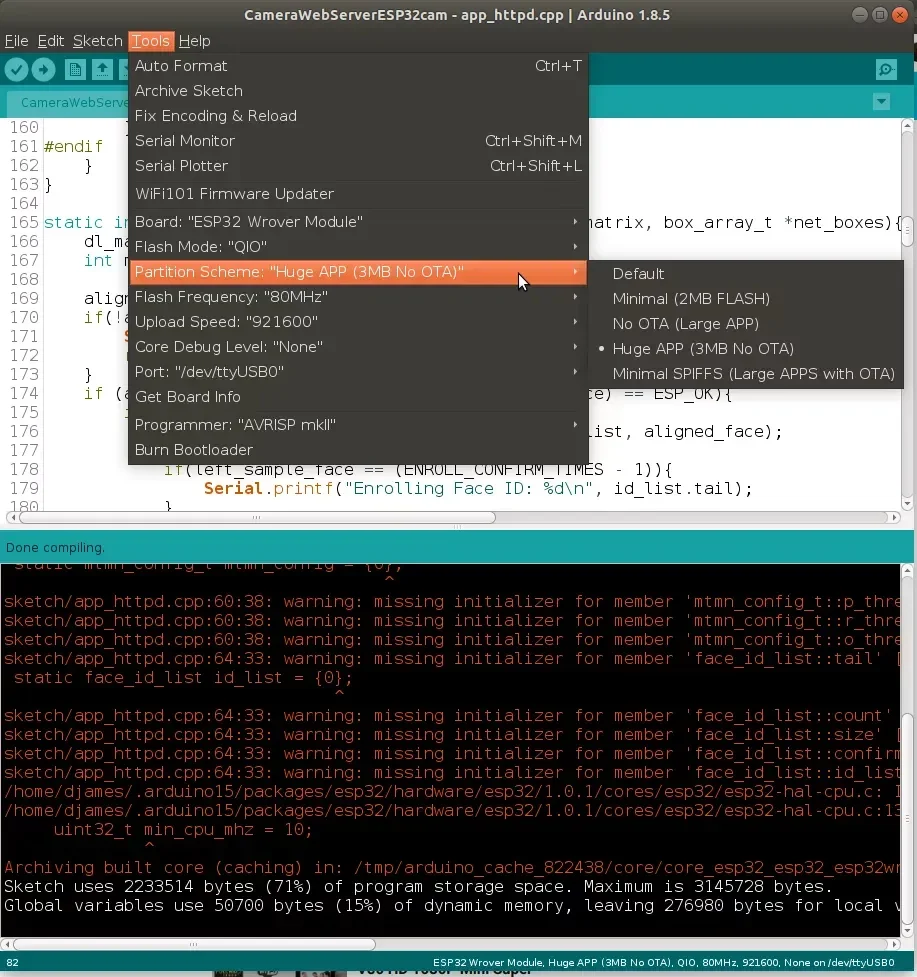Expand the Flash Mode QIO submenu

(x=358, y=247)
